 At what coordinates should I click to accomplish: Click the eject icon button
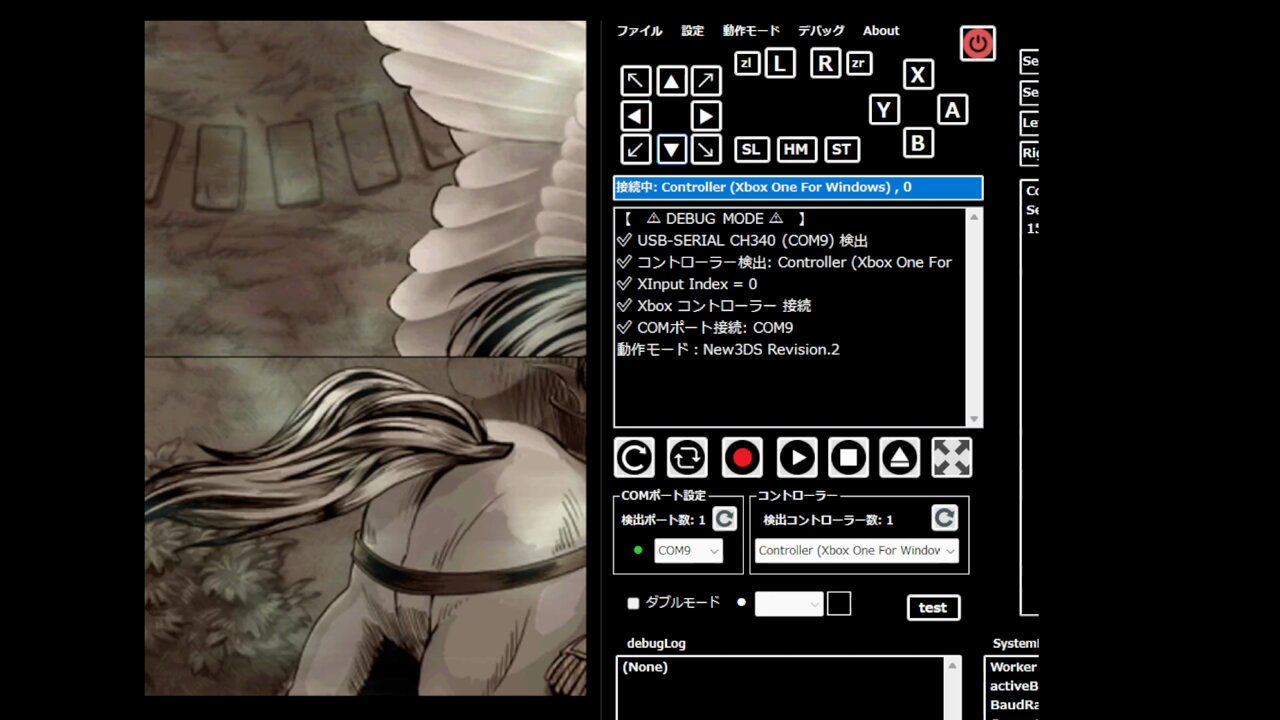pos(900,458)
